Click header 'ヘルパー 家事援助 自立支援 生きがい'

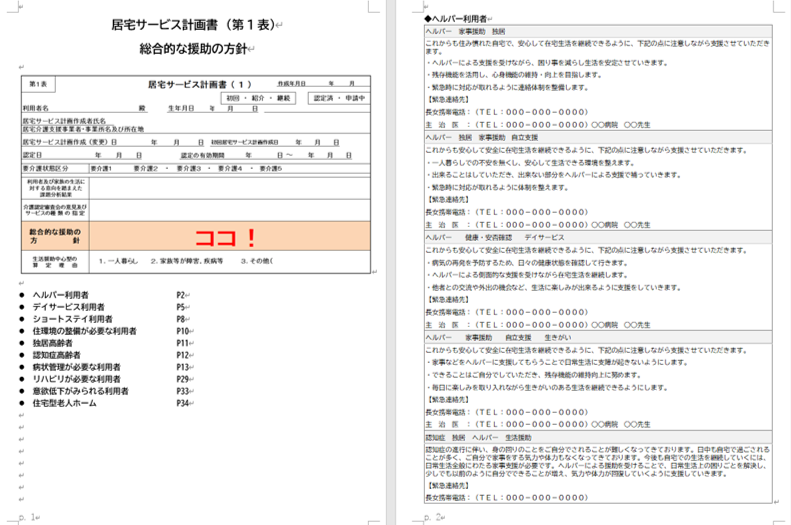(x=598, y=337)
